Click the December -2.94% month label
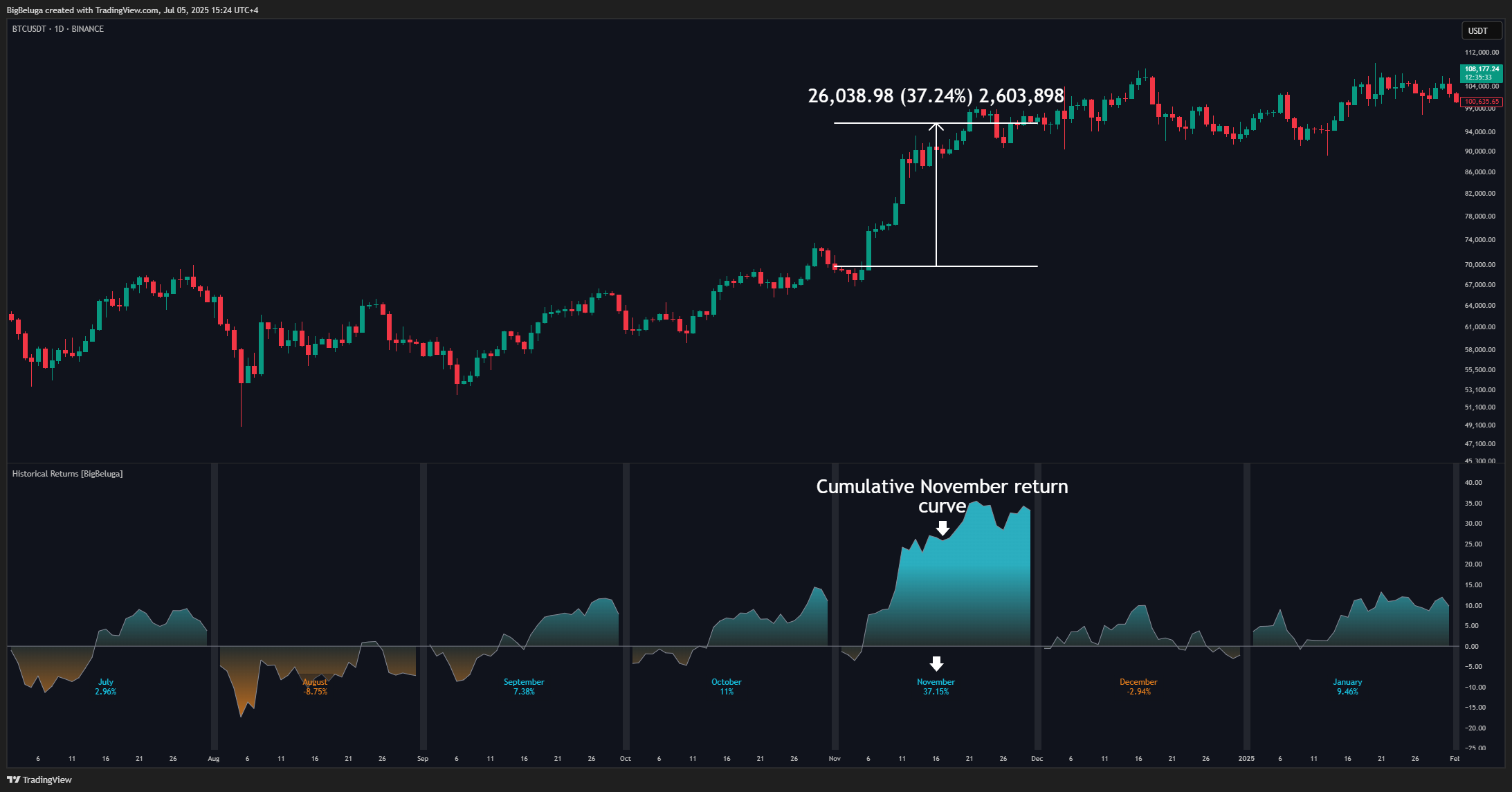This screenshot has width=1512, height=792. click(1138, 687)
